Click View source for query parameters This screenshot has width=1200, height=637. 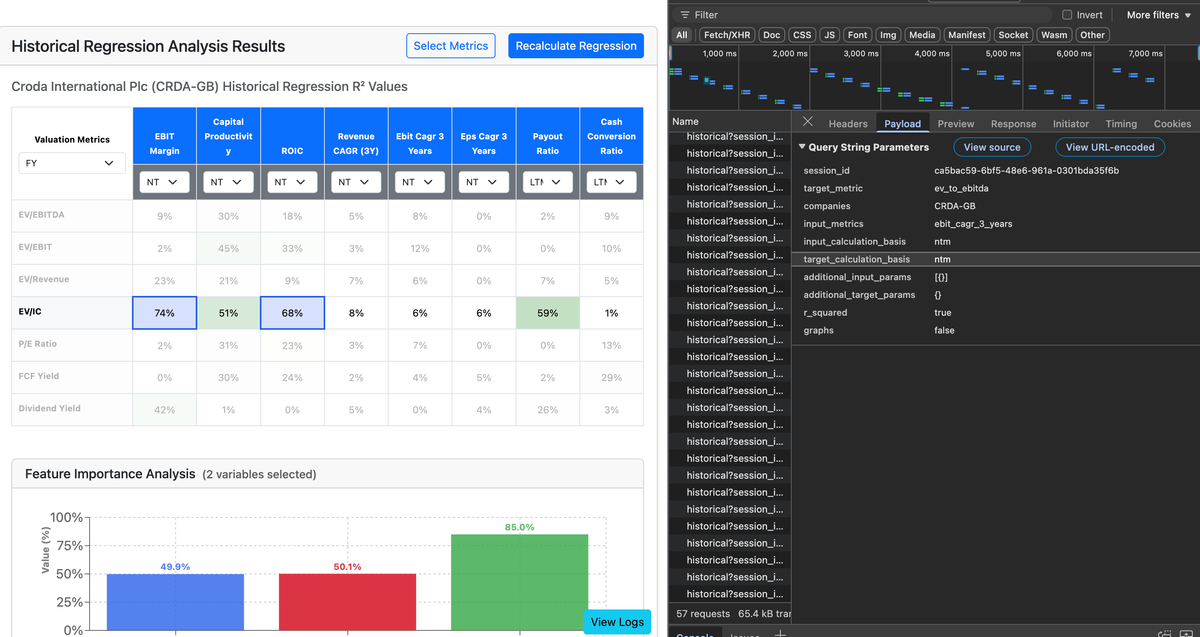(992, 147)
